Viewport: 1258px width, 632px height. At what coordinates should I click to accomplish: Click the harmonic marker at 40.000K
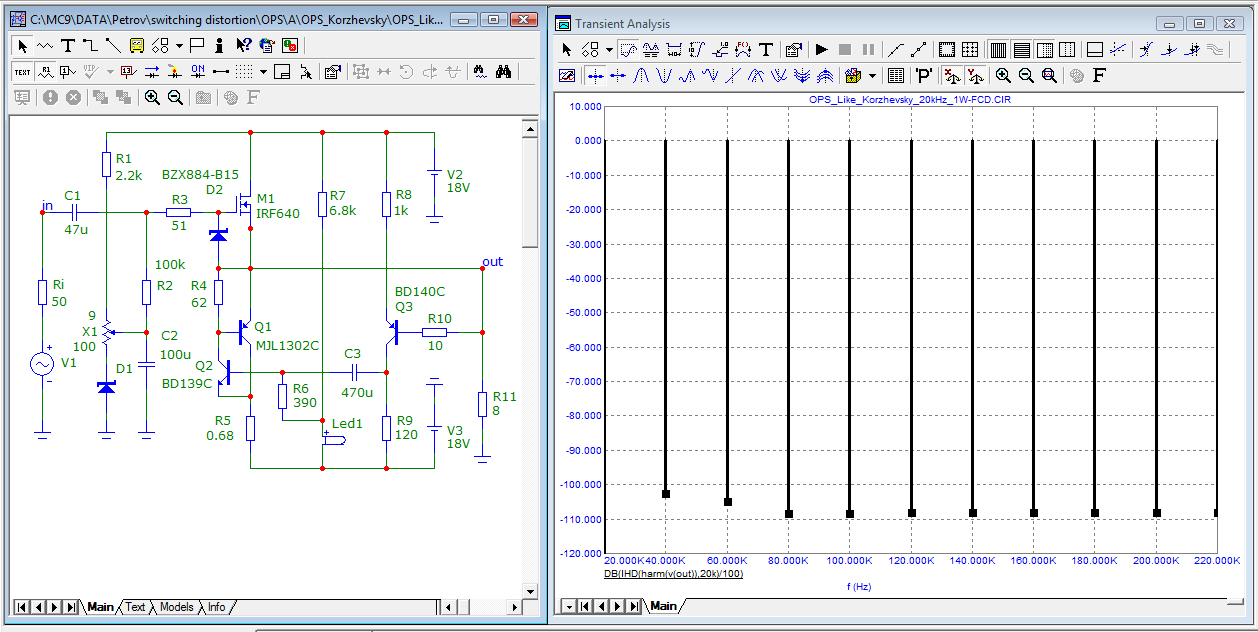click(665, 494)
